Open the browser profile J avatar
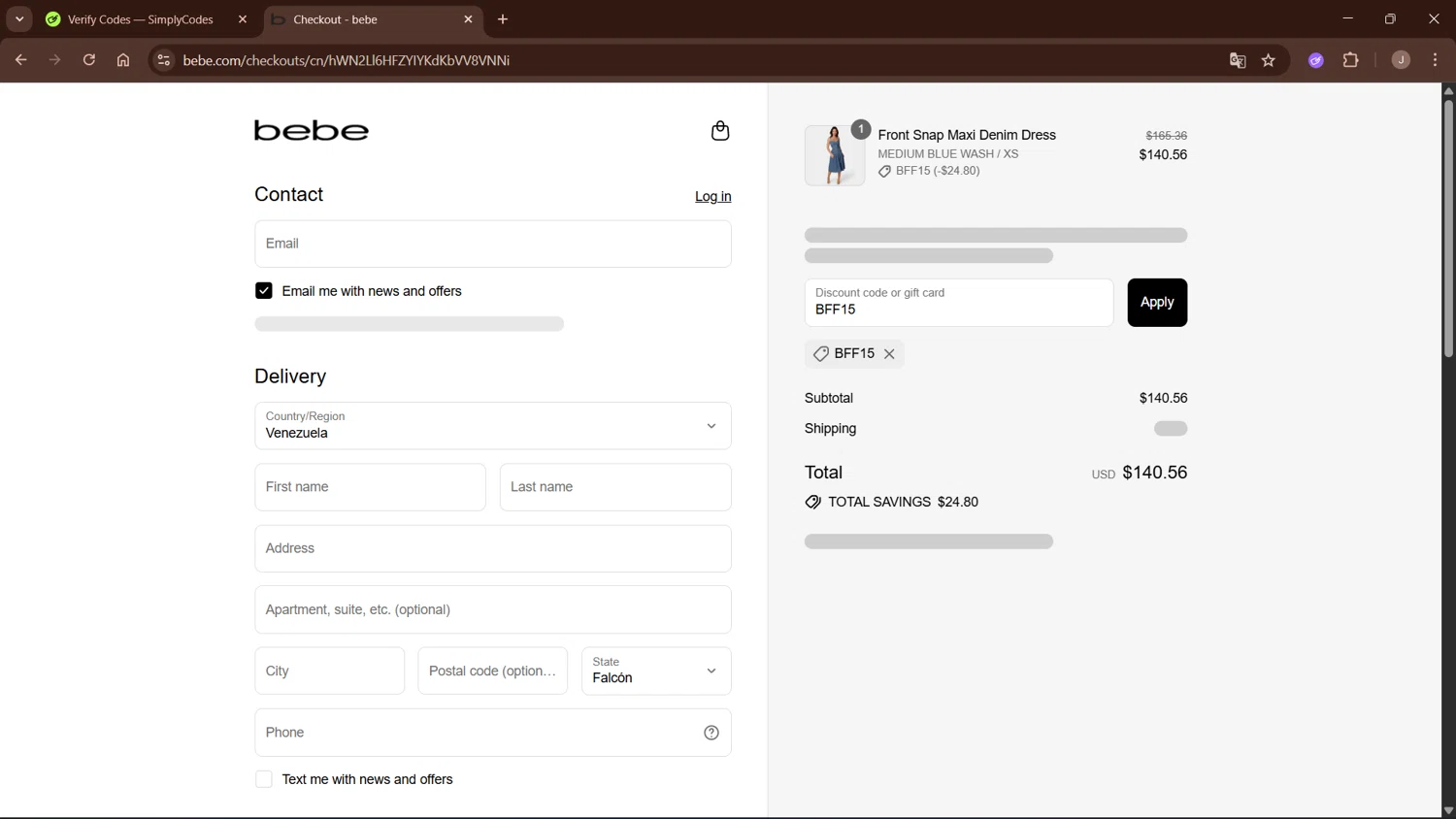This screenshot has height=819, width=1456. (x=1401, y=60)
